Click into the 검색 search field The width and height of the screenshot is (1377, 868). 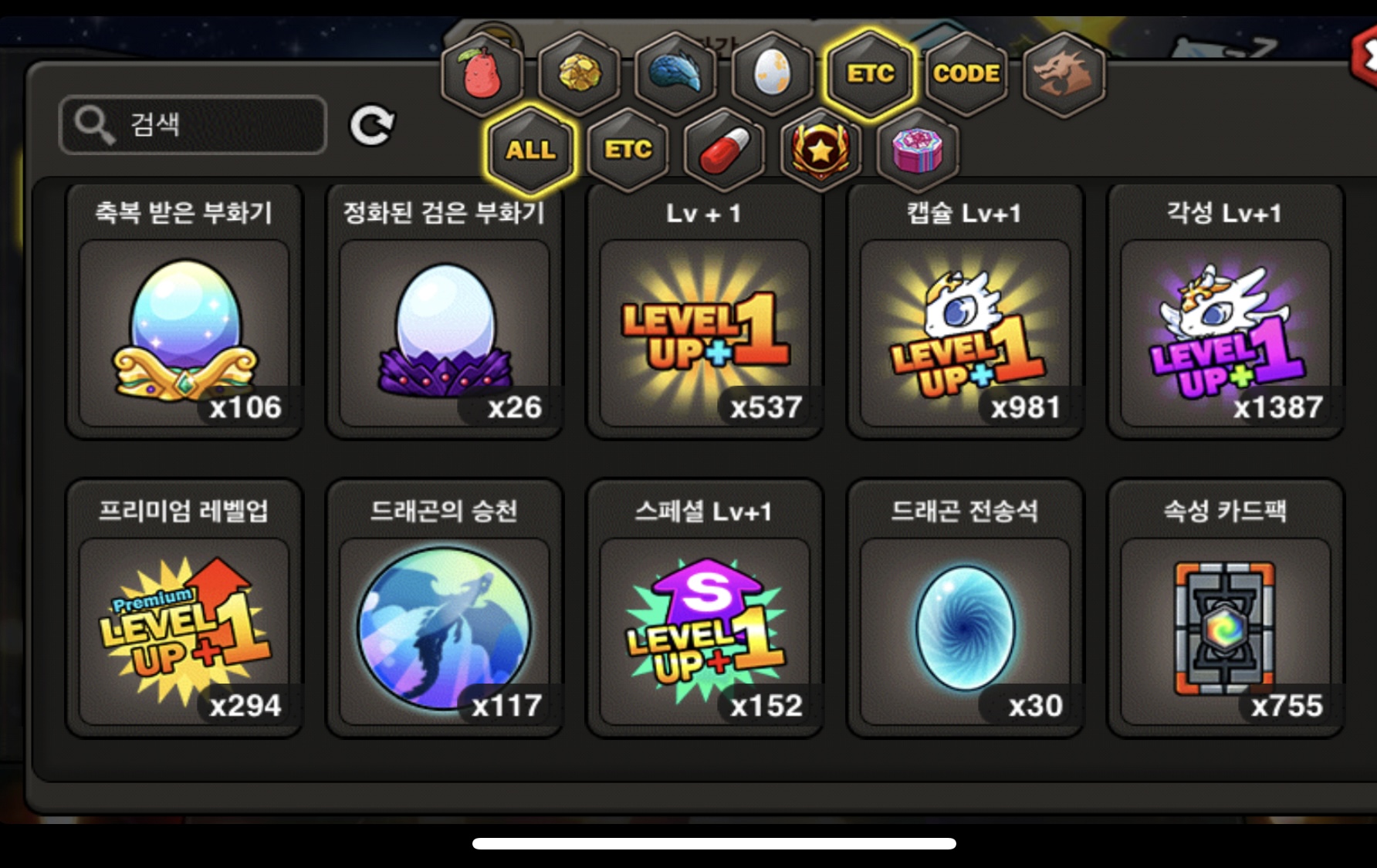tap(193, 125)
